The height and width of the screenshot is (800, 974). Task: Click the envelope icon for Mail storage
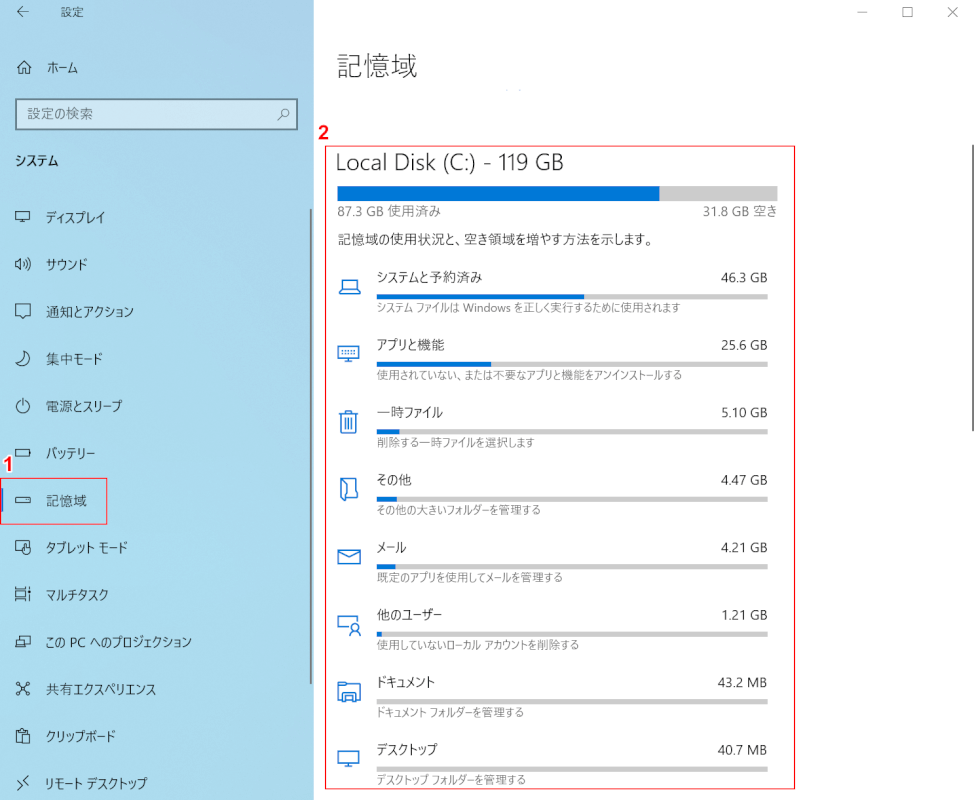click(349, 557)
